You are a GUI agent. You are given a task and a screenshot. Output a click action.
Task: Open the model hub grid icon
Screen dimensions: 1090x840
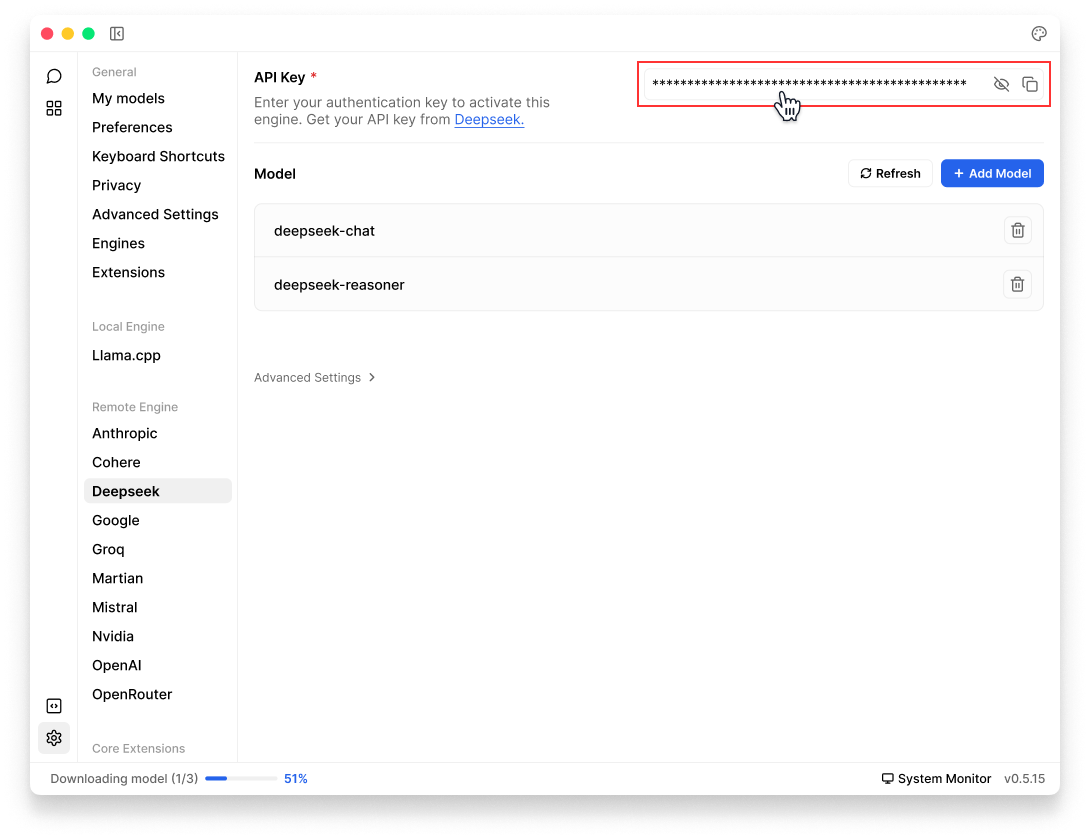[54, 108]
